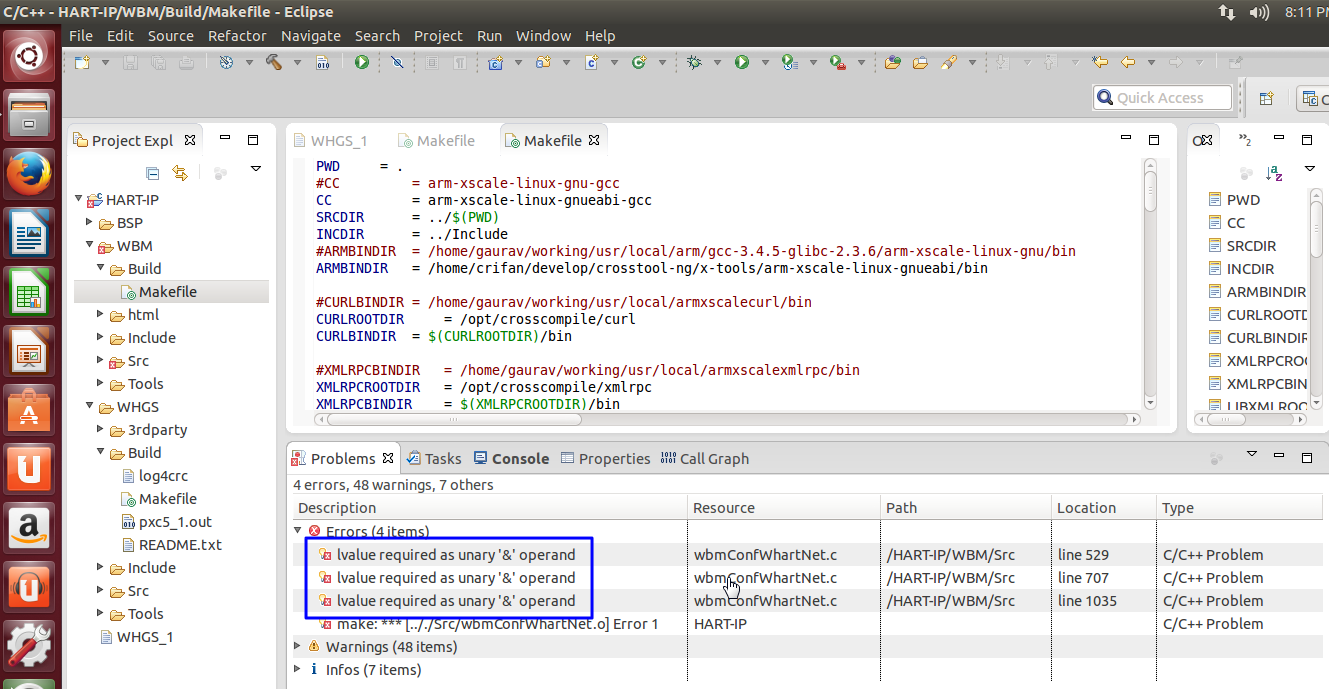1329x689 pixels.
Task: Click the hammer Build icon in toolbar
Action: coord(273,62)
